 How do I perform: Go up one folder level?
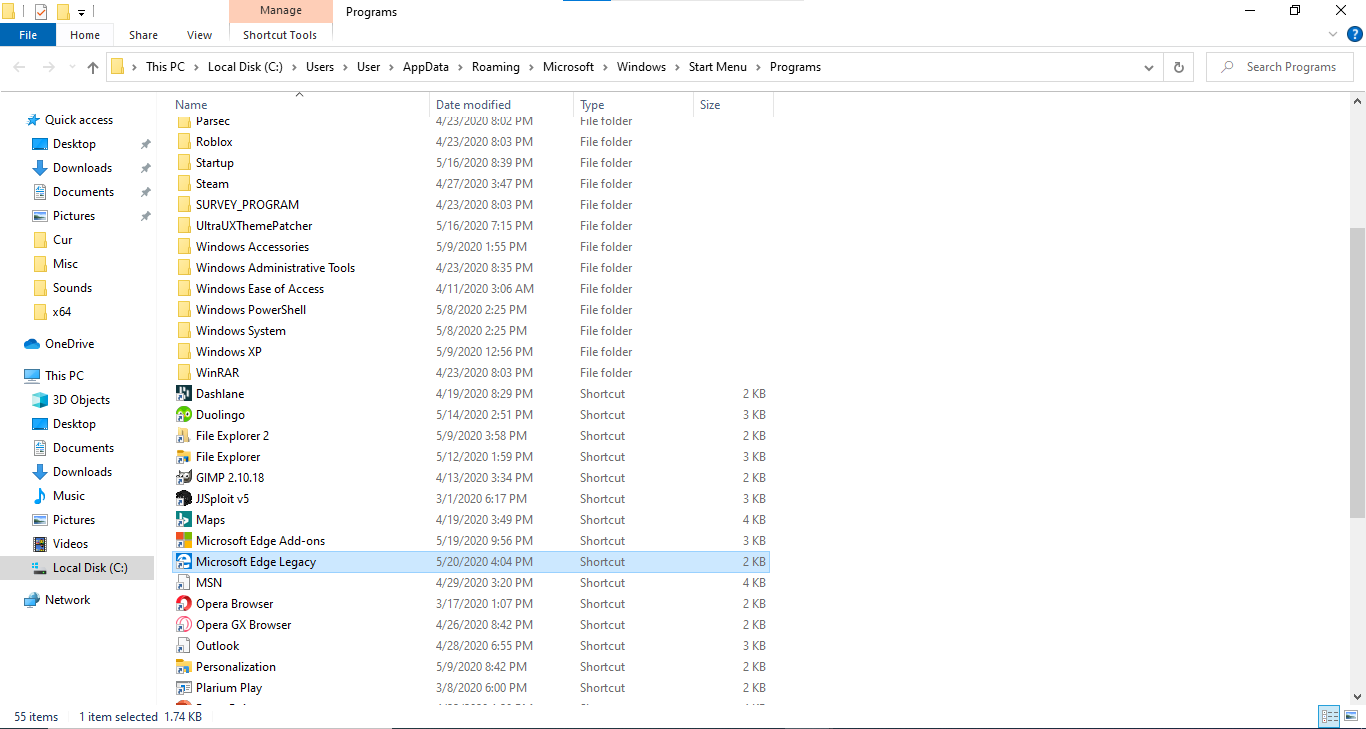(x=93, y=67)
